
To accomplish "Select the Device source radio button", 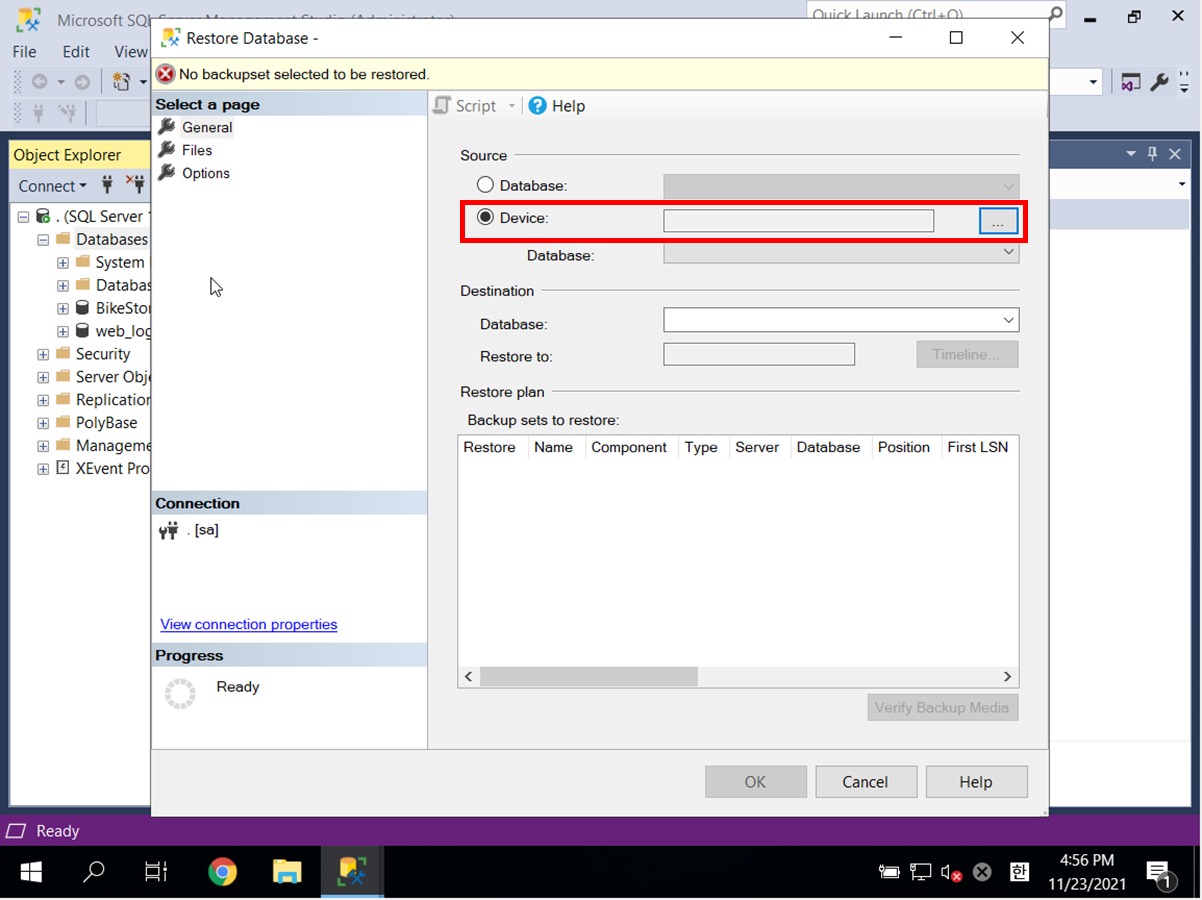I will click(x=485, y=217).
